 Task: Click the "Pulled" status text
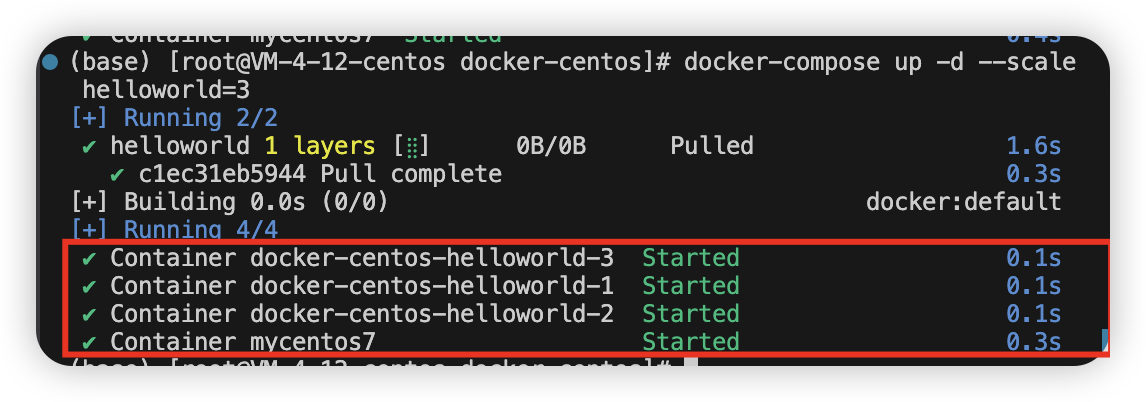pyautogui.click(x=711, y=146)
